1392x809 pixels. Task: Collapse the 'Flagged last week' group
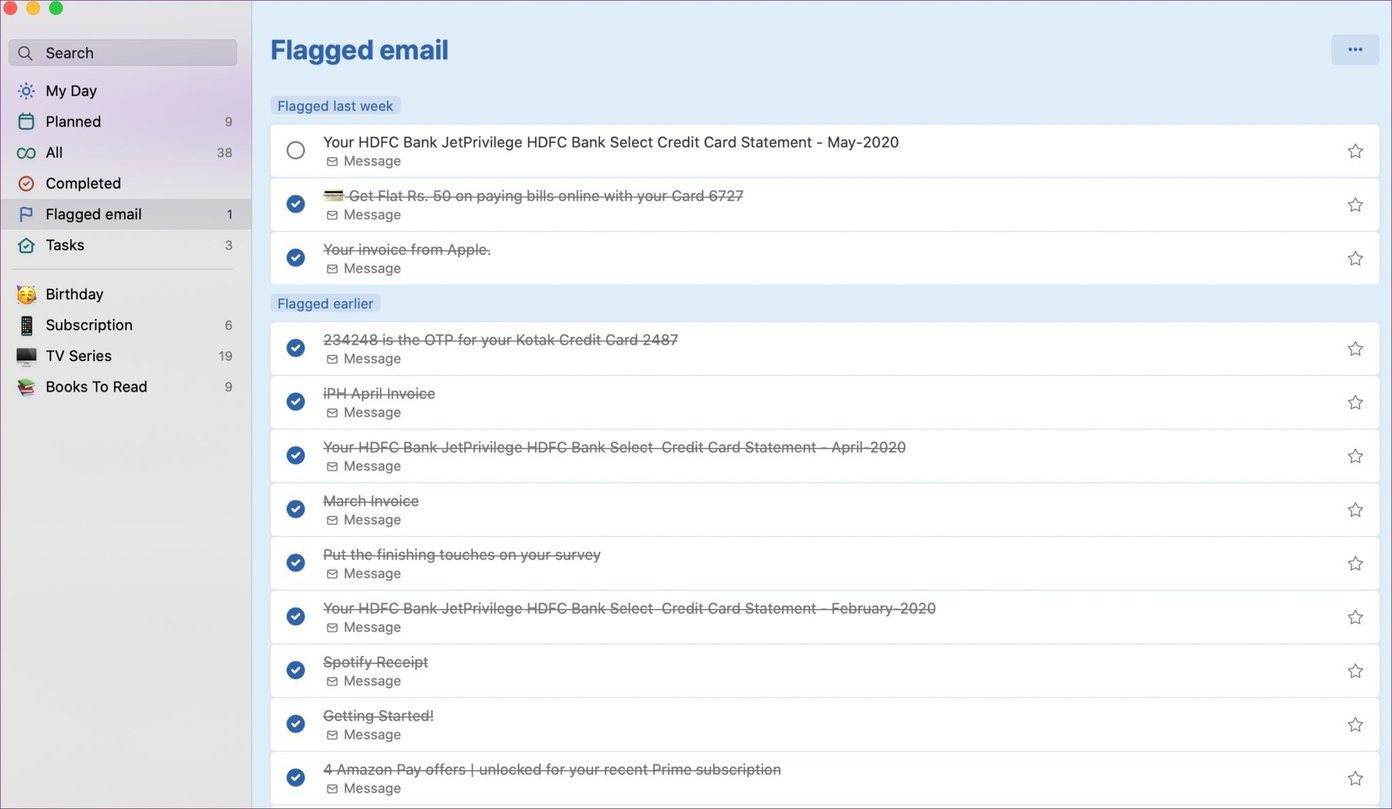click(335, 106)
